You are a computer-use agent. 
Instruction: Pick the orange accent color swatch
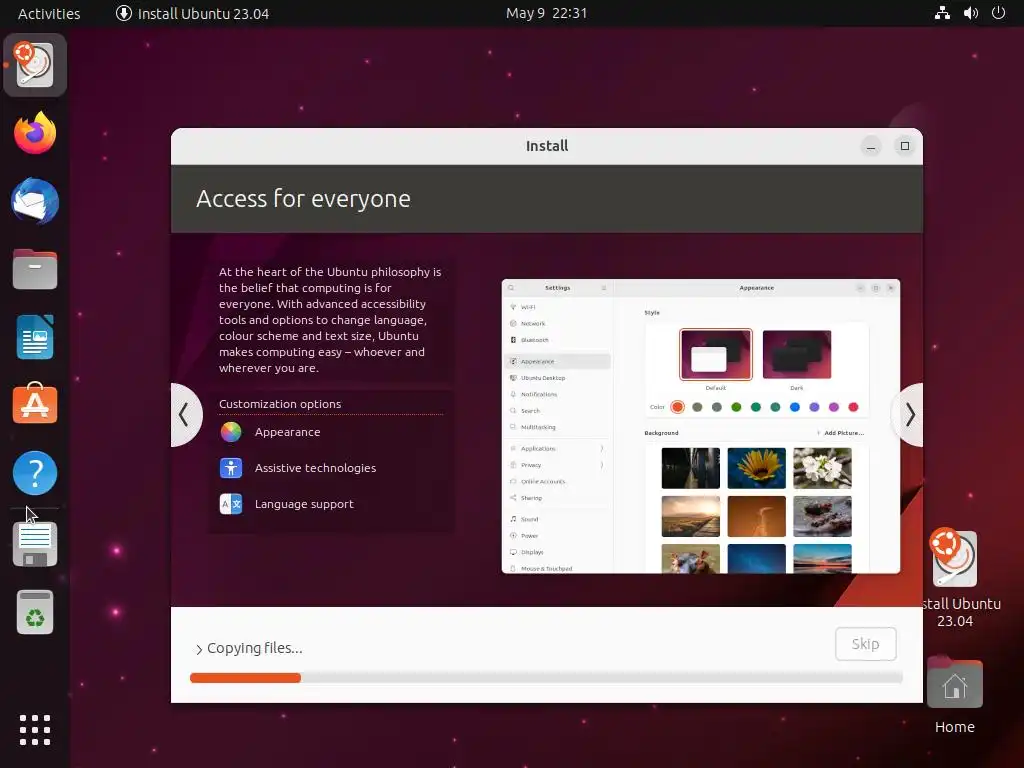(677, 407)
